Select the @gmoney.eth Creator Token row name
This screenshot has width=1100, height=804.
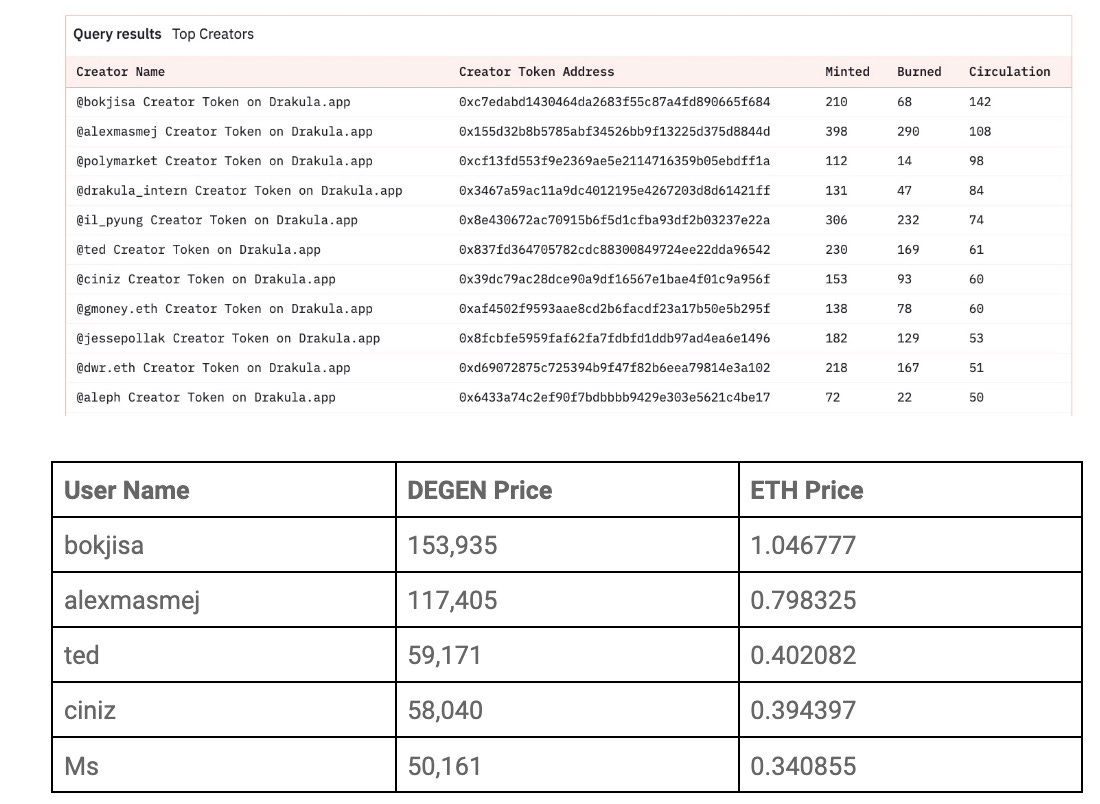[x=224, y=308]
